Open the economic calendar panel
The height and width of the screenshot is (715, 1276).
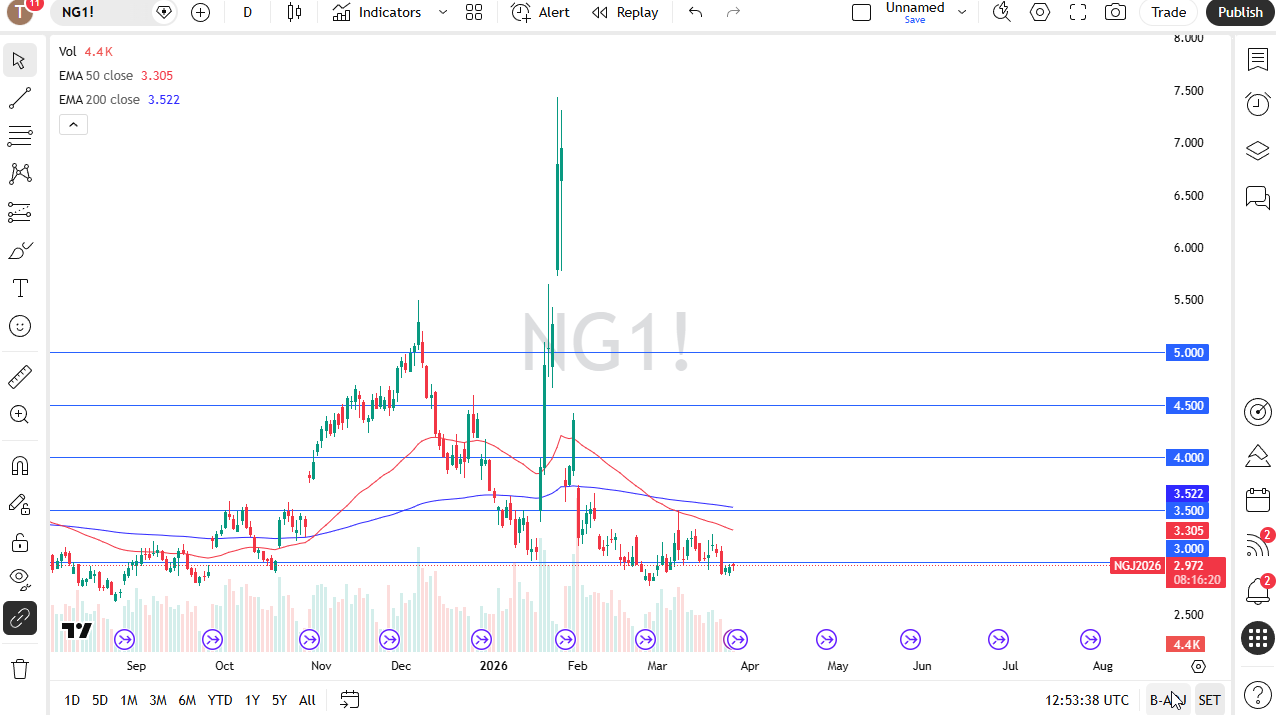pos(1257,500)
